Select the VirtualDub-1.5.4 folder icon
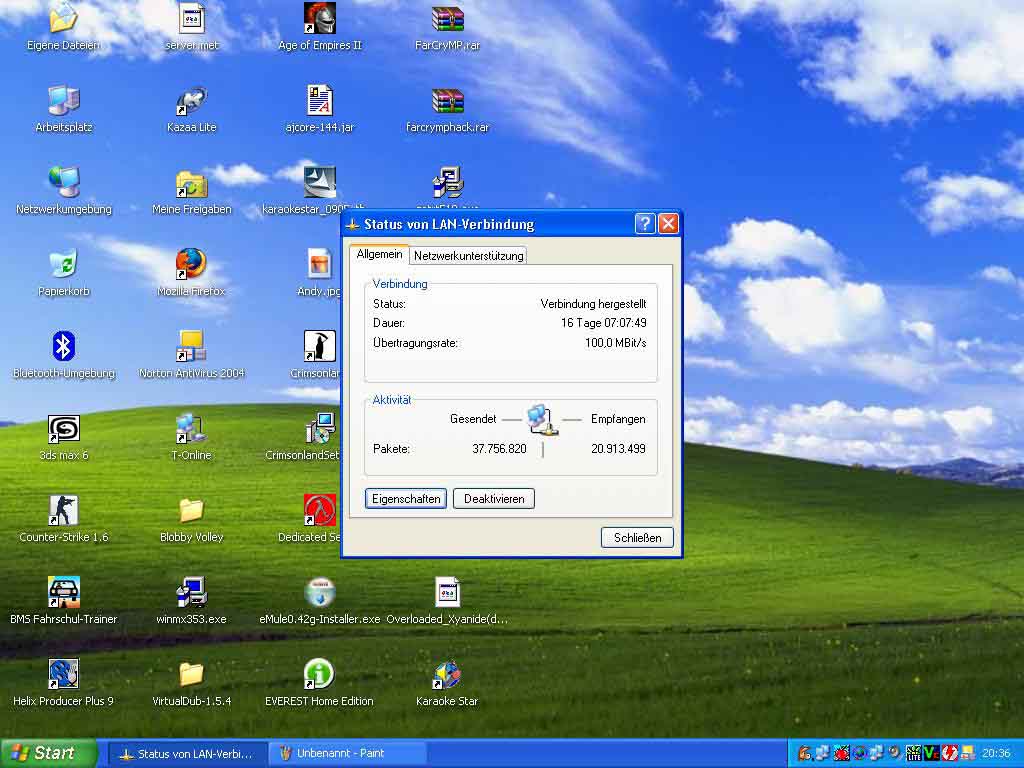The image size is (1024, 768). point(191,682)
